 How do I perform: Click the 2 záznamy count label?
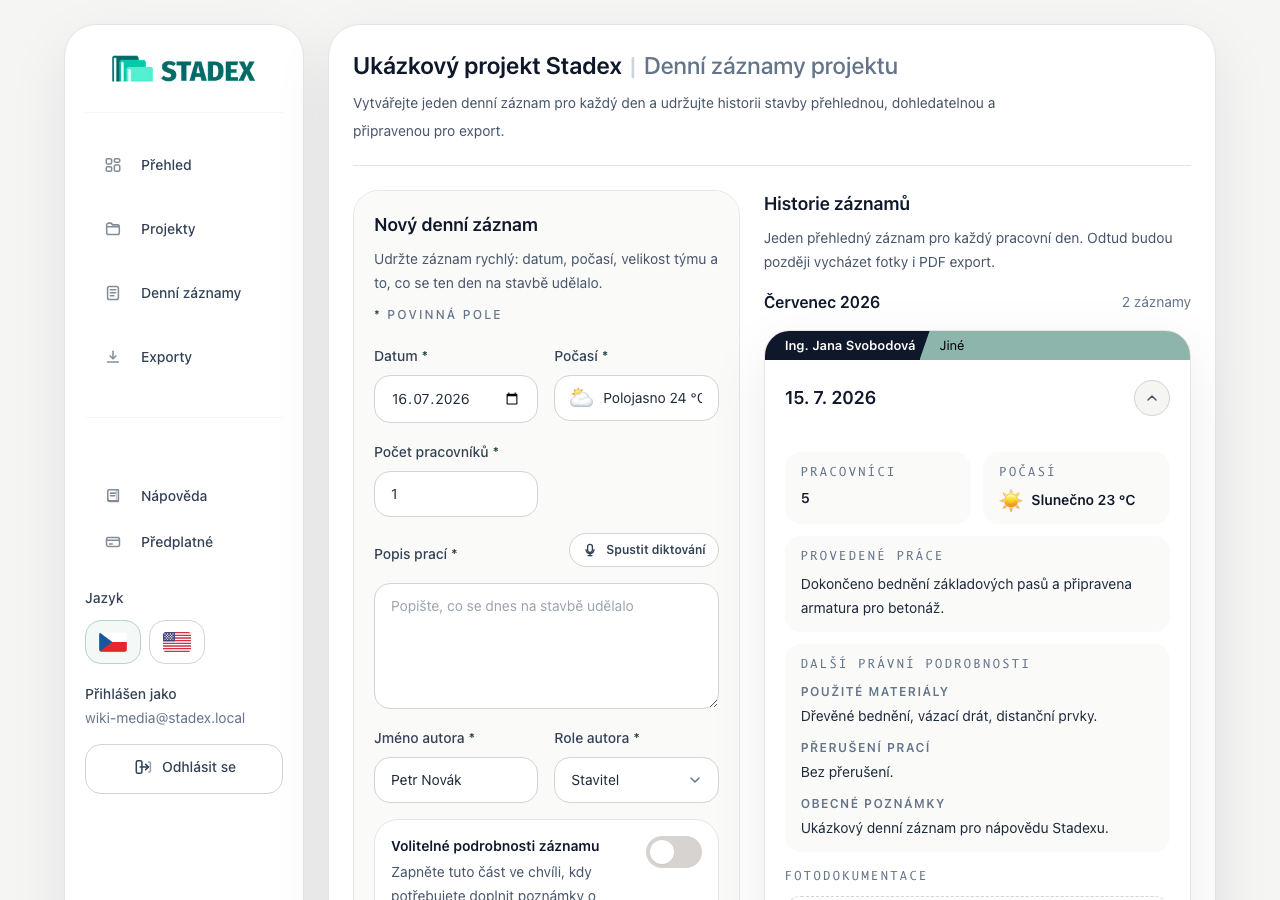(1156, 302)
